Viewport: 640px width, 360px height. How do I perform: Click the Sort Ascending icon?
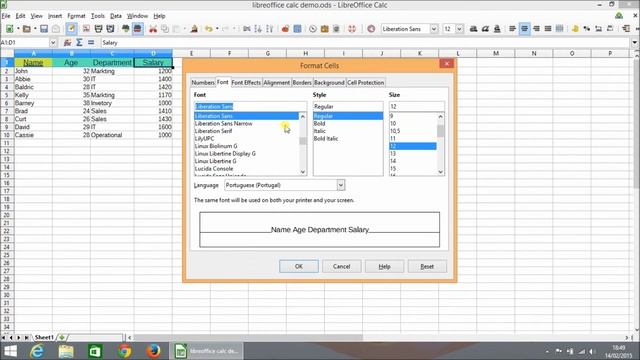click(258, 29)
